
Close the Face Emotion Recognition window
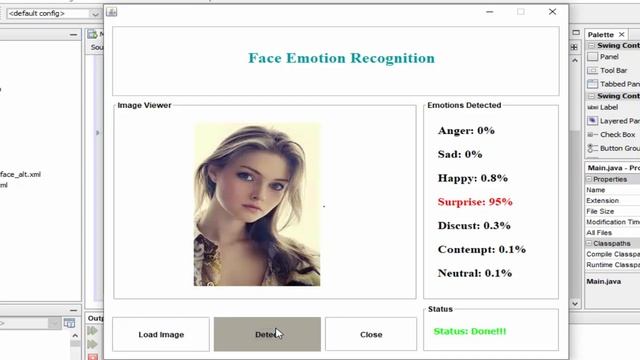(x=552, y=12)
